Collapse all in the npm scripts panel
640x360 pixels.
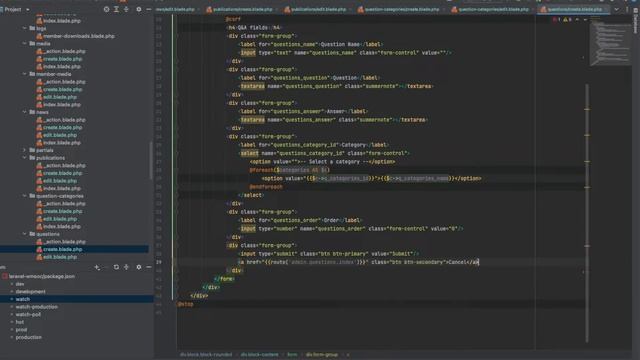[126, 267]
